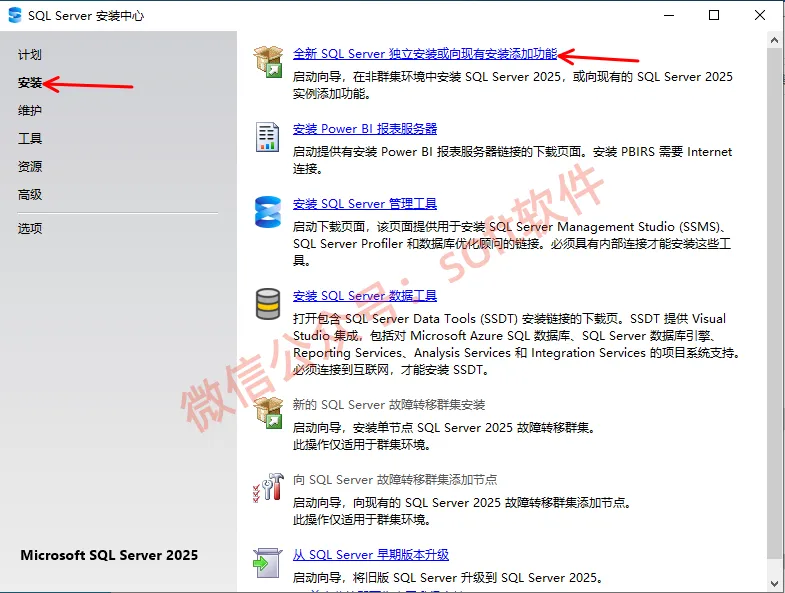The image size is (785, 593).
Task: Open 安装 Power BI 报表服务器 link
Action: [x=364, y=129]
